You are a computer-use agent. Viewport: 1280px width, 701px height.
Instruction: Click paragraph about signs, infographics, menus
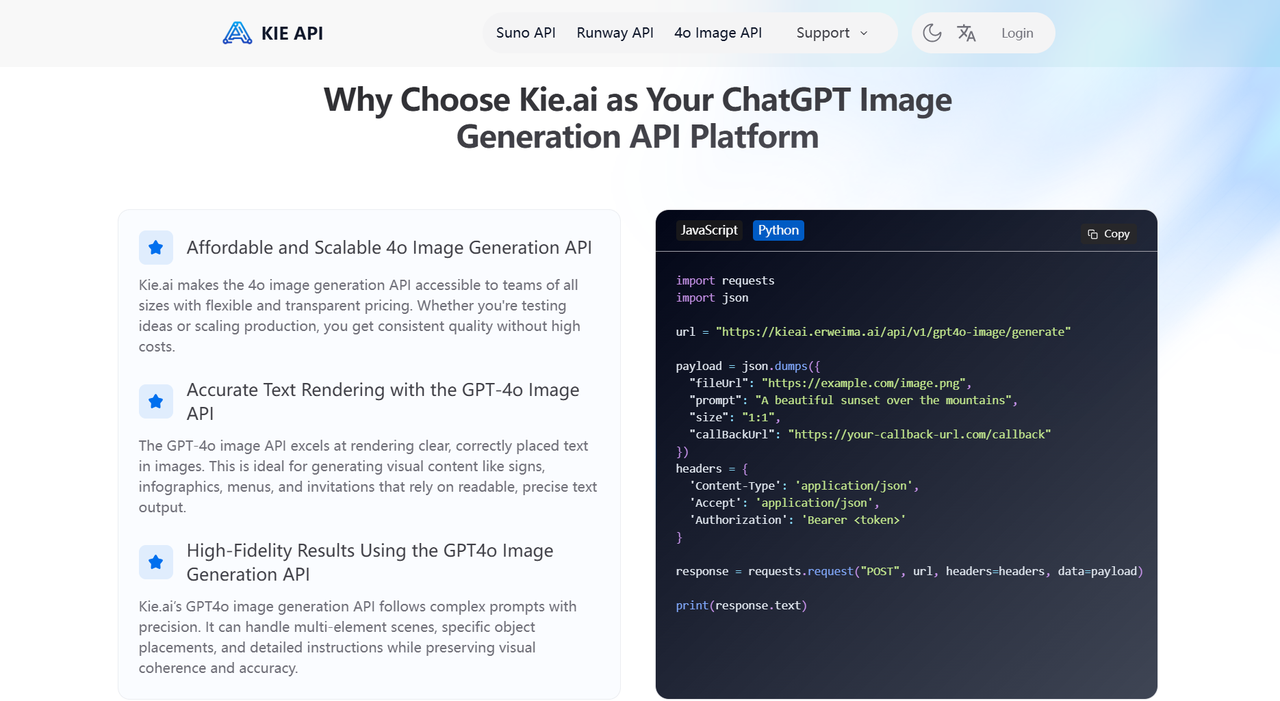click(368, 477)
